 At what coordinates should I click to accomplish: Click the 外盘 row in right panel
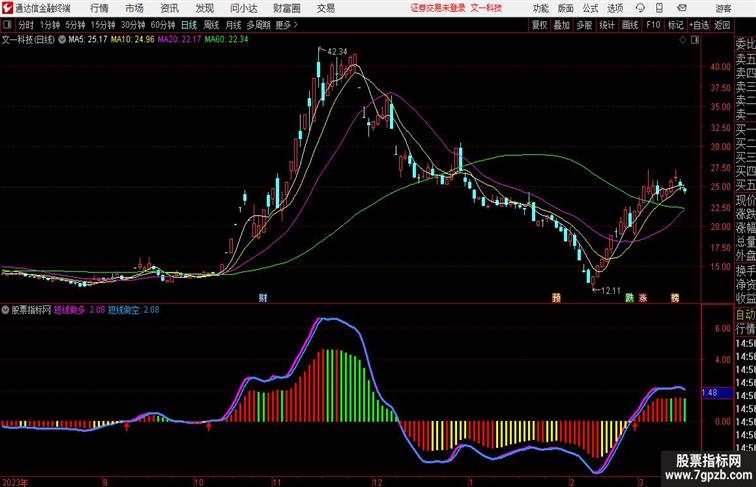(745, 256)
